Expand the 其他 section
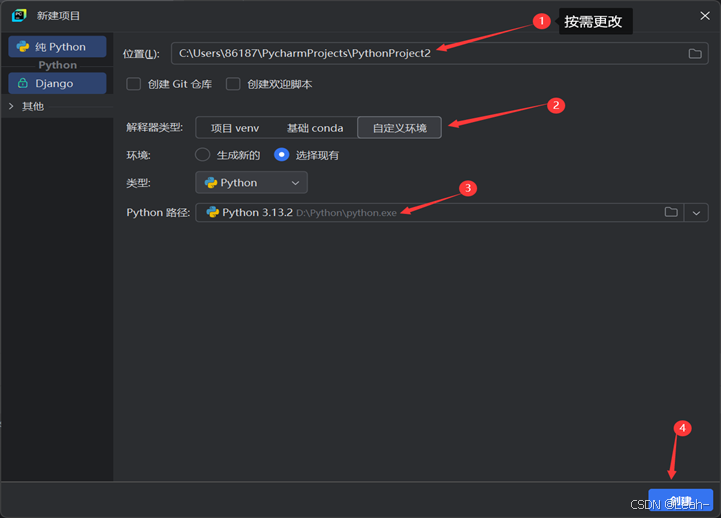Image resolution: width=721 pixels, height=518 pixels. 11,106
